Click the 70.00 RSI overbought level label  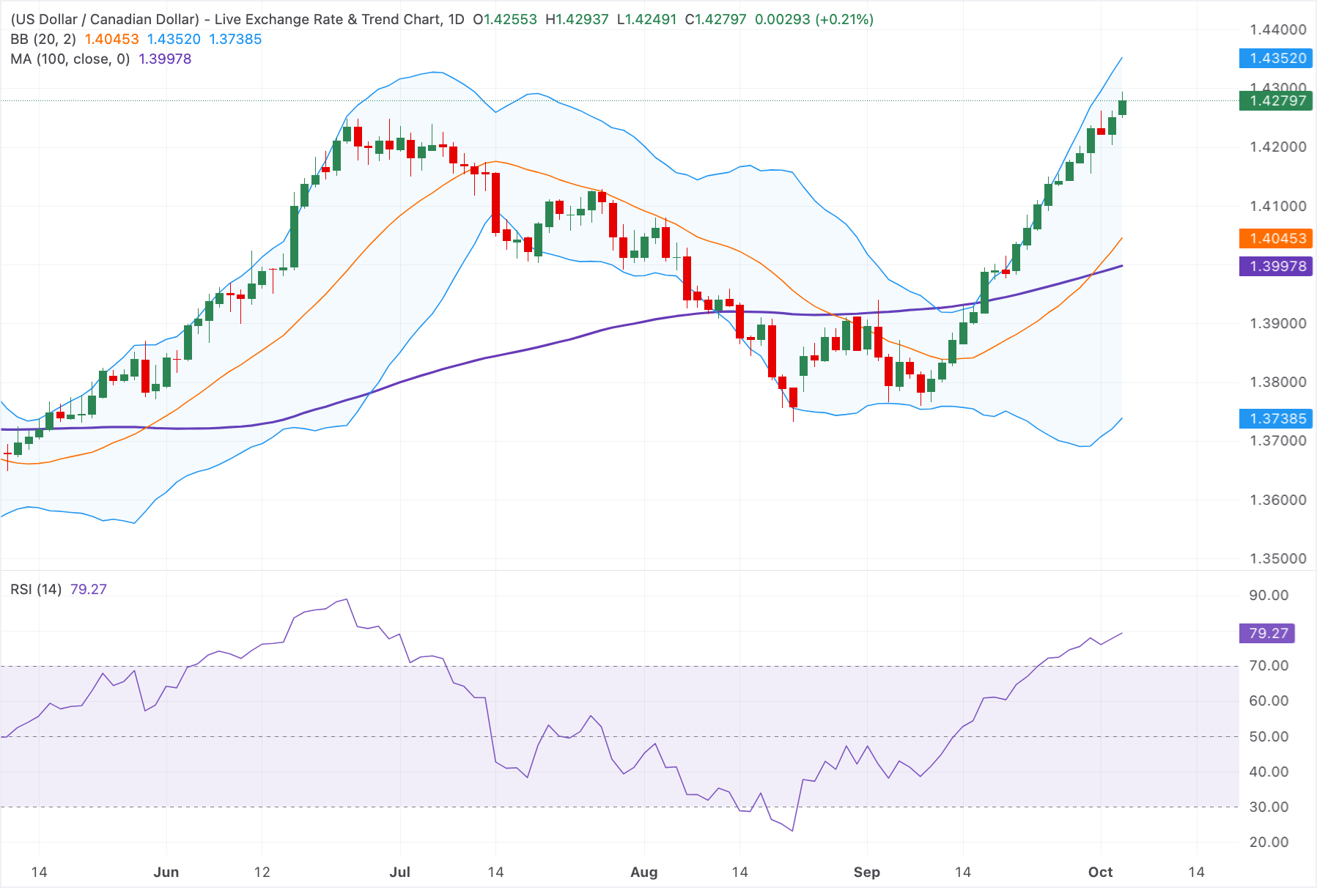1269,665
